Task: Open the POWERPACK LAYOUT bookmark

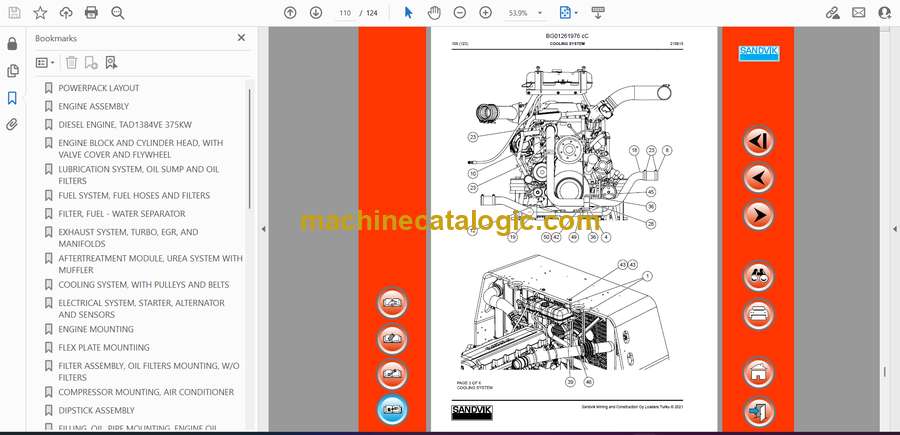Action: [99, 88]
